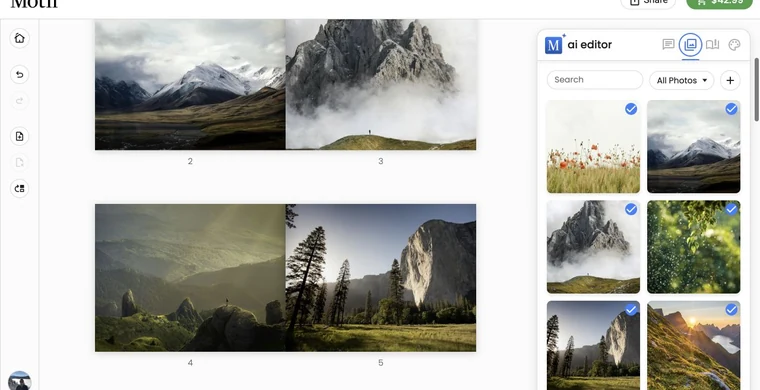Click the Share button
The height and width of the screenshot is (390, 760).
click(x=648, y=2)
